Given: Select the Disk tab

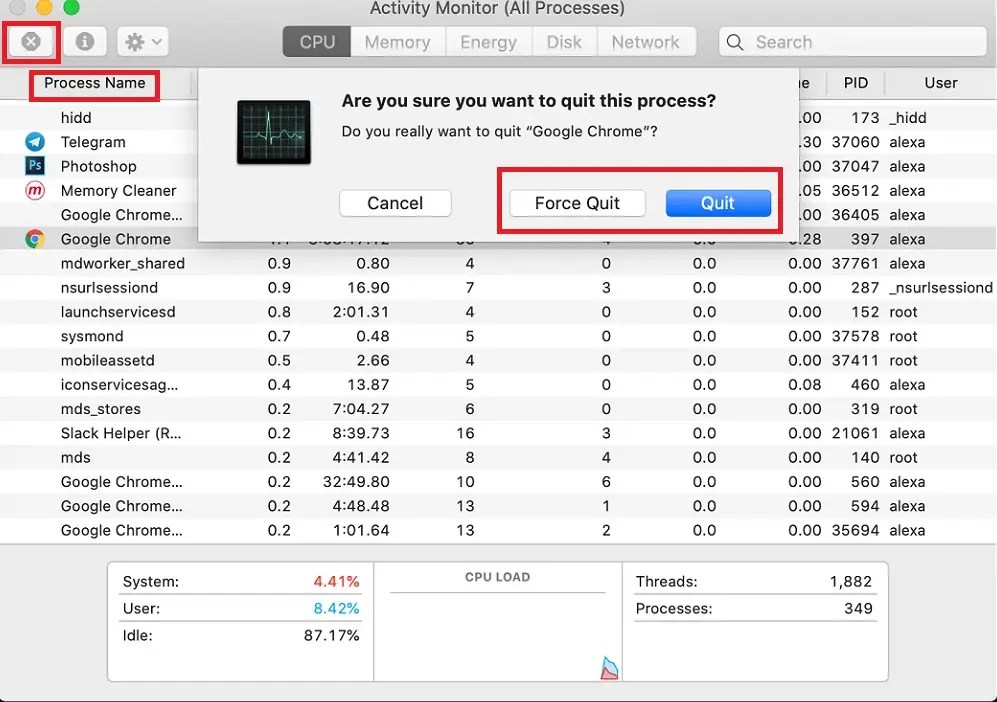Looking at the screenshot, I should click(564, 42).
